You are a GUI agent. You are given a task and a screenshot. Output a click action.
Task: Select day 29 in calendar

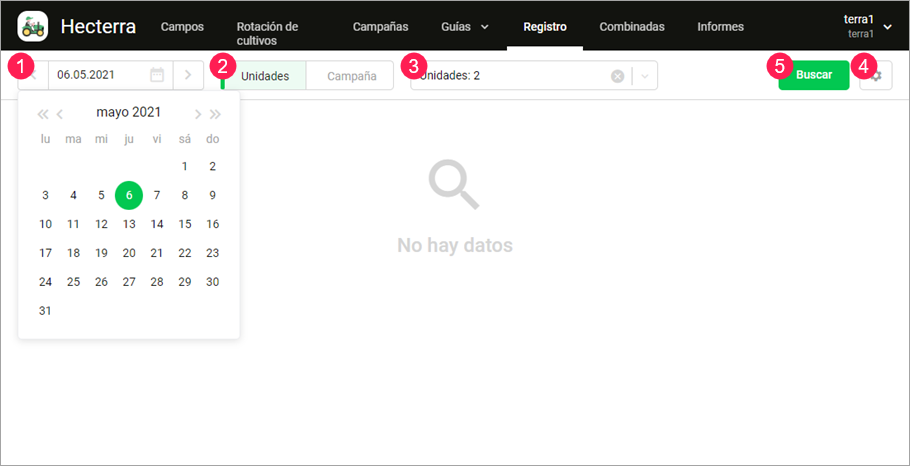185,282
